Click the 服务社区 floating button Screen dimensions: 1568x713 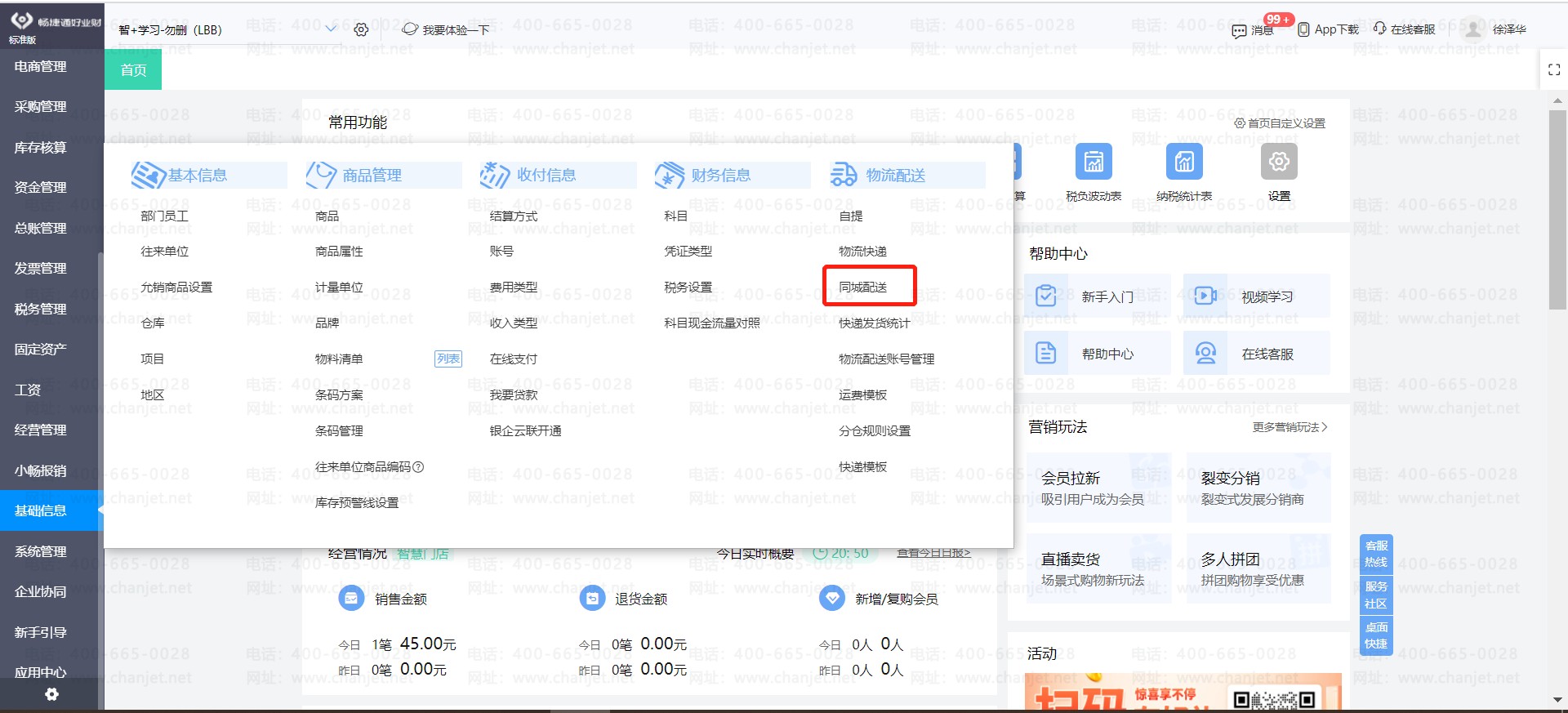[1376, 595]
